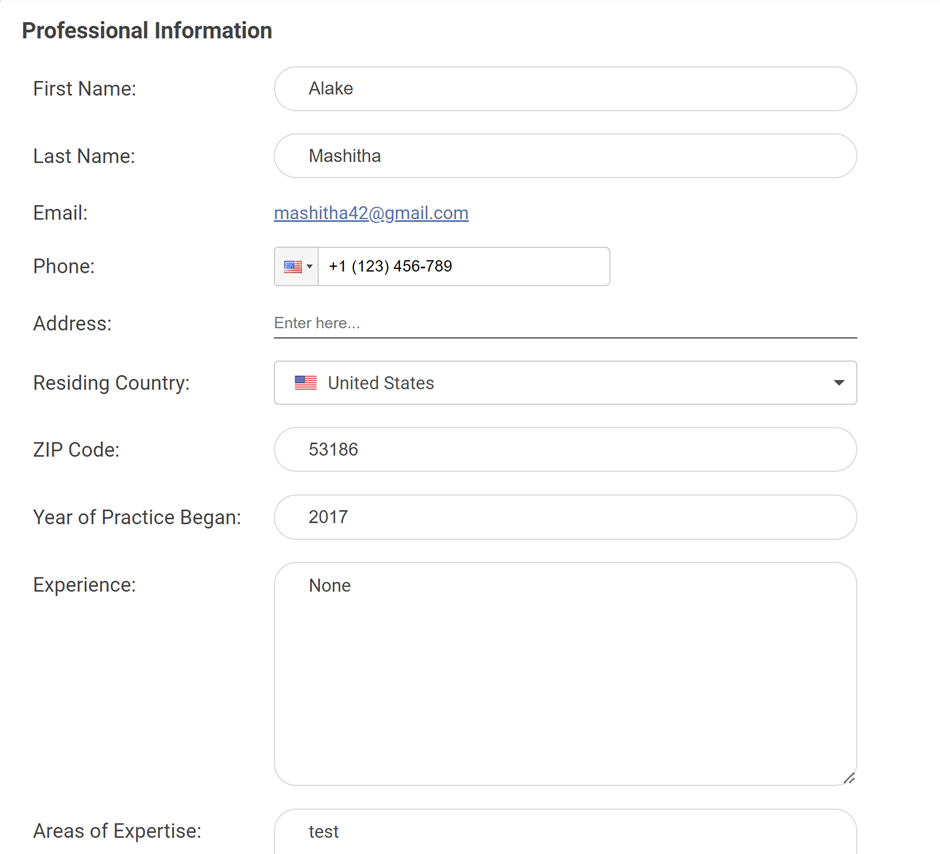The width and height of the screenshot is (940, 854).
Task: Click the Email field label
Action: click(59, 213)
